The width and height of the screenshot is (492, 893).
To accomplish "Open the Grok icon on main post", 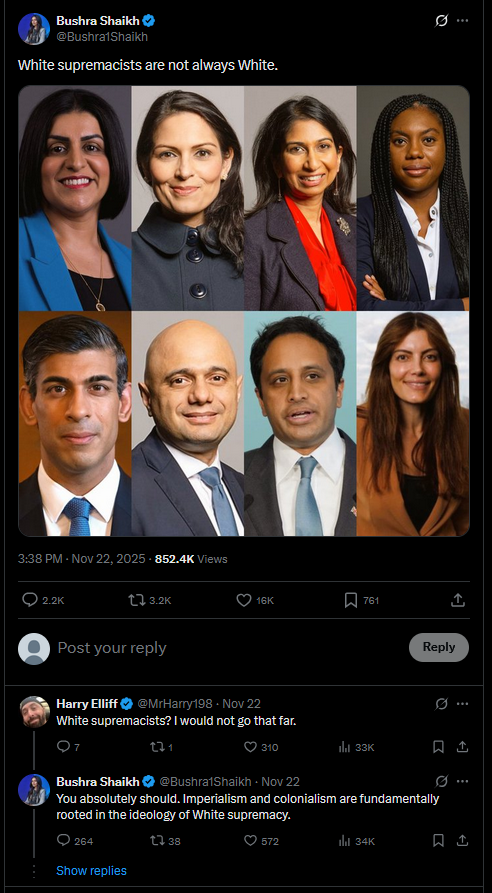I will pos(441,21).
